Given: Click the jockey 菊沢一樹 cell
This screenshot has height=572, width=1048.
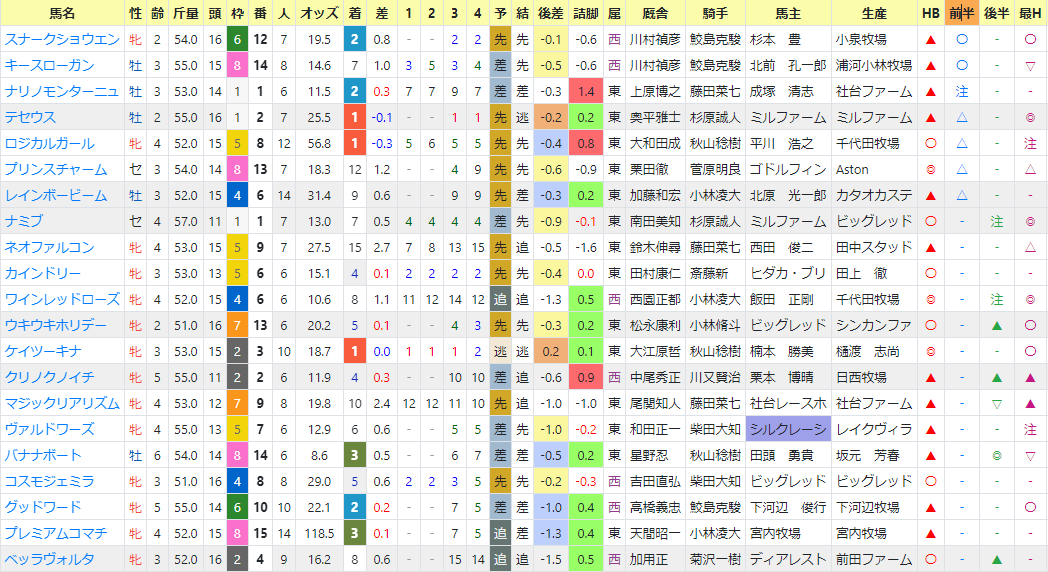Looking at the screenshot, I should pyautogui.click(x=715, y=560).
